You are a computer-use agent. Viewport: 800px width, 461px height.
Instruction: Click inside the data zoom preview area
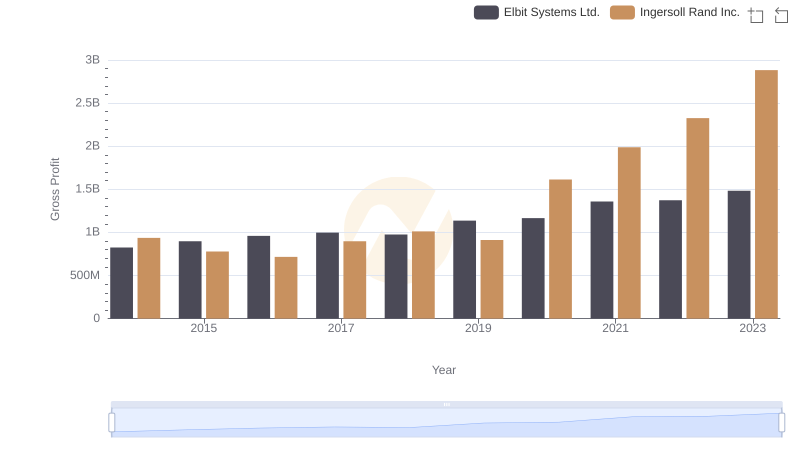446,423
